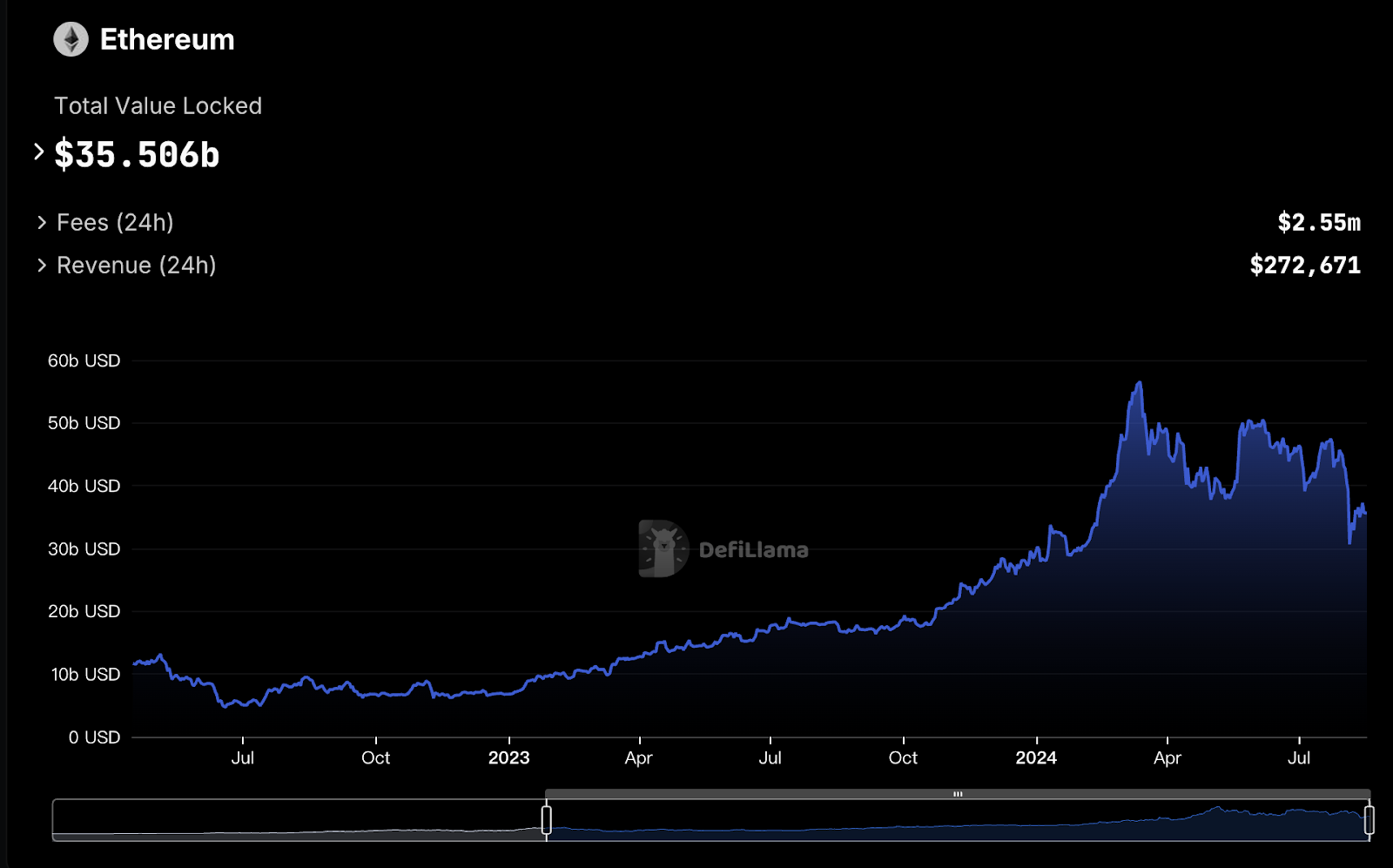Image resolution: width=1393 pixels, height=868 pixels.
Task: Click the $272,671 revenue value
Action: (1305, 265)
